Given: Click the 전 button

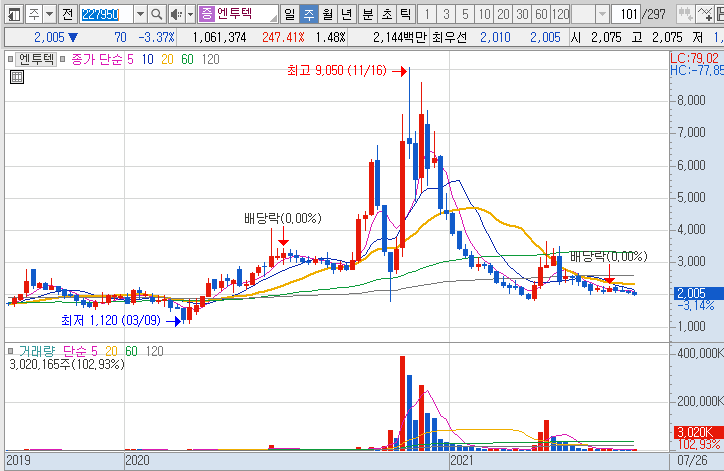Looking at the screenshot, I should point(67,14).
